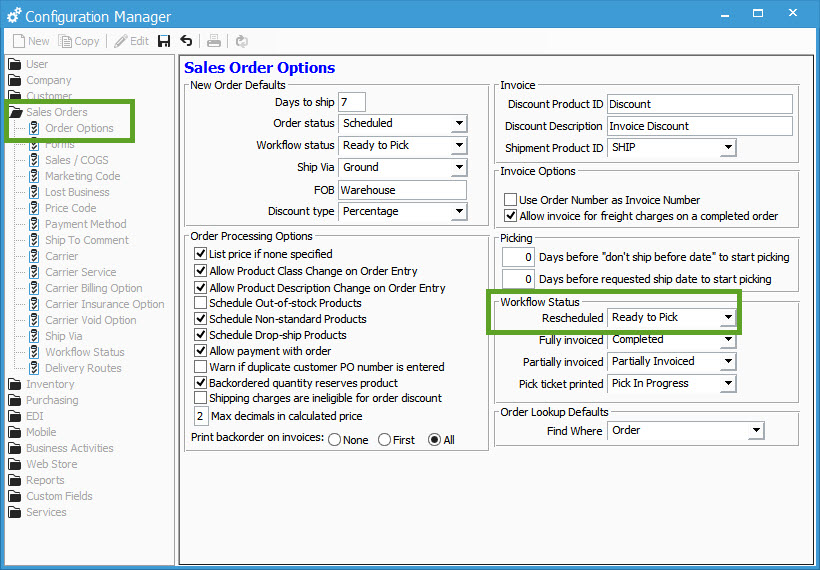Screen dimensions: 820x570
Task: Select Carrier Insurance Option tree item
Action: coord(96,304)
